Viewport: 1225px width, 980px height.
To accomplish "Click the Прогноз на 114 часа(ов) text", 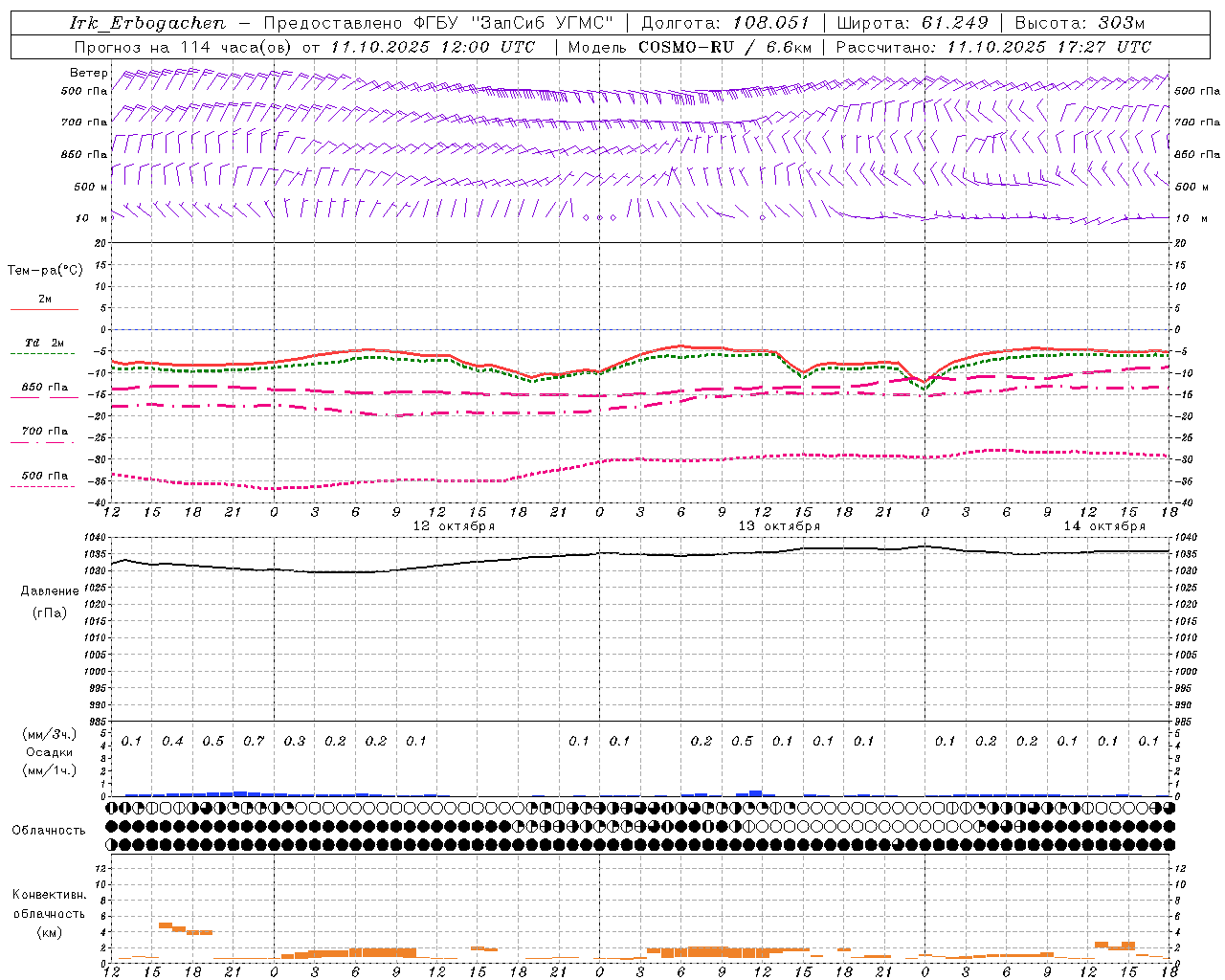I will pyautogui.click(x=184, y=47).
